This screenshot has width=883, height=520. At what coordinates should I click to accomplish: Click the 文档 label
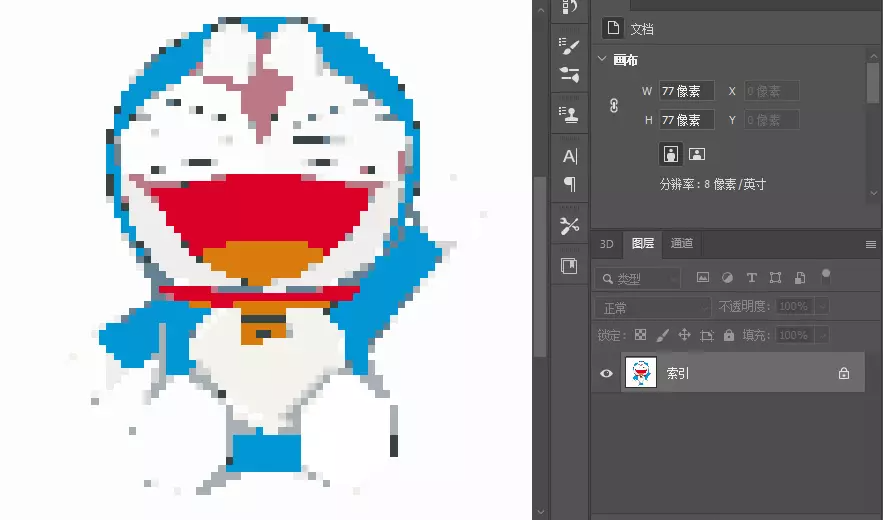(642, 29)
